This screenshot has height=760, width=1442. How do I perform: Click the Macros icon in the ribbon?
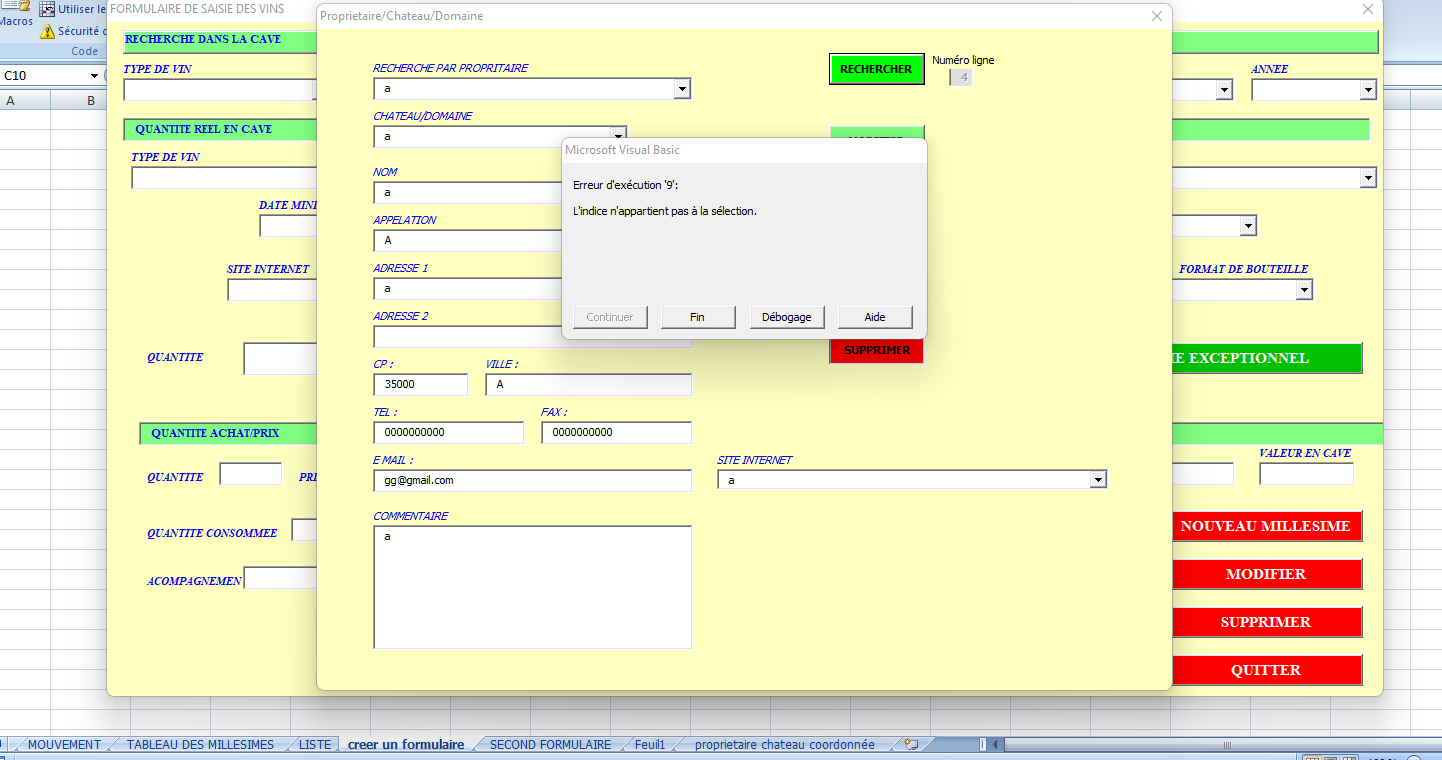point(15,13)
